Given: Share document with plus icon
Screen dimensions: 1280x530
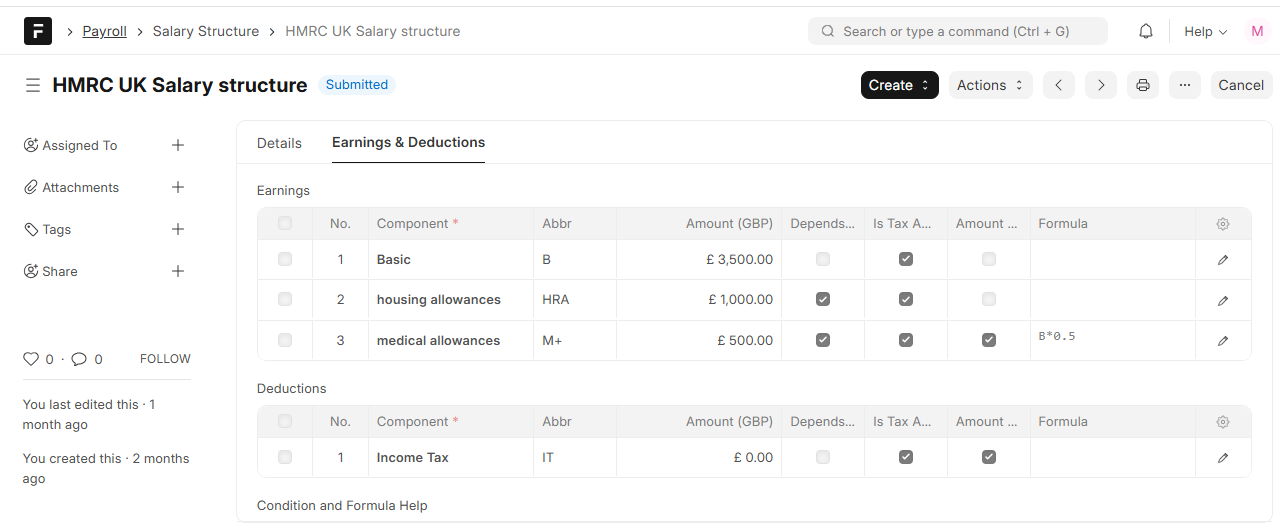Looking at the screenshot, I should (178, 271).
